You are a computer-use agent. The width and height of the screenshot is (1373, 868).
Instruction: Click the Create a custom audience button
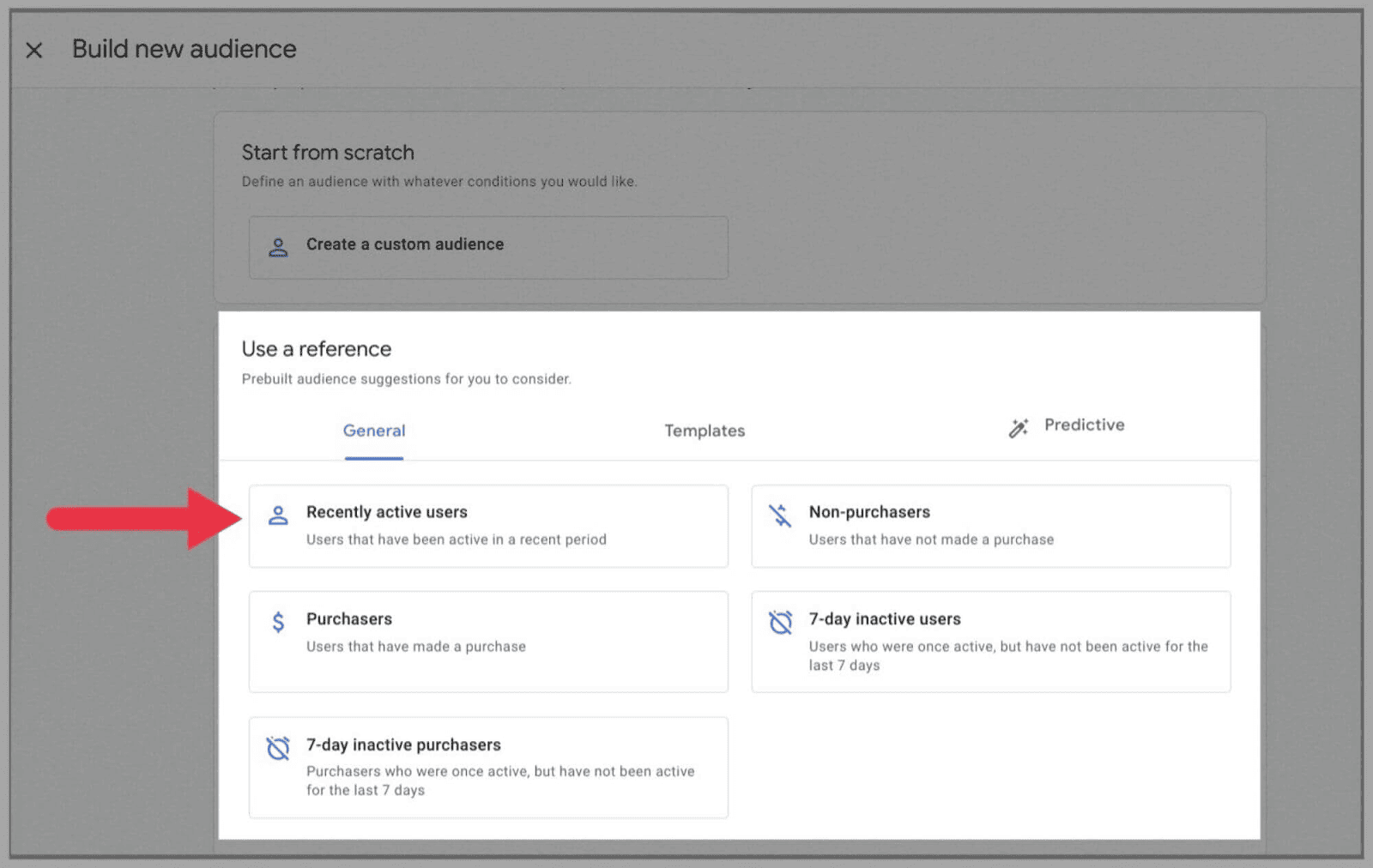click(487, 247)
